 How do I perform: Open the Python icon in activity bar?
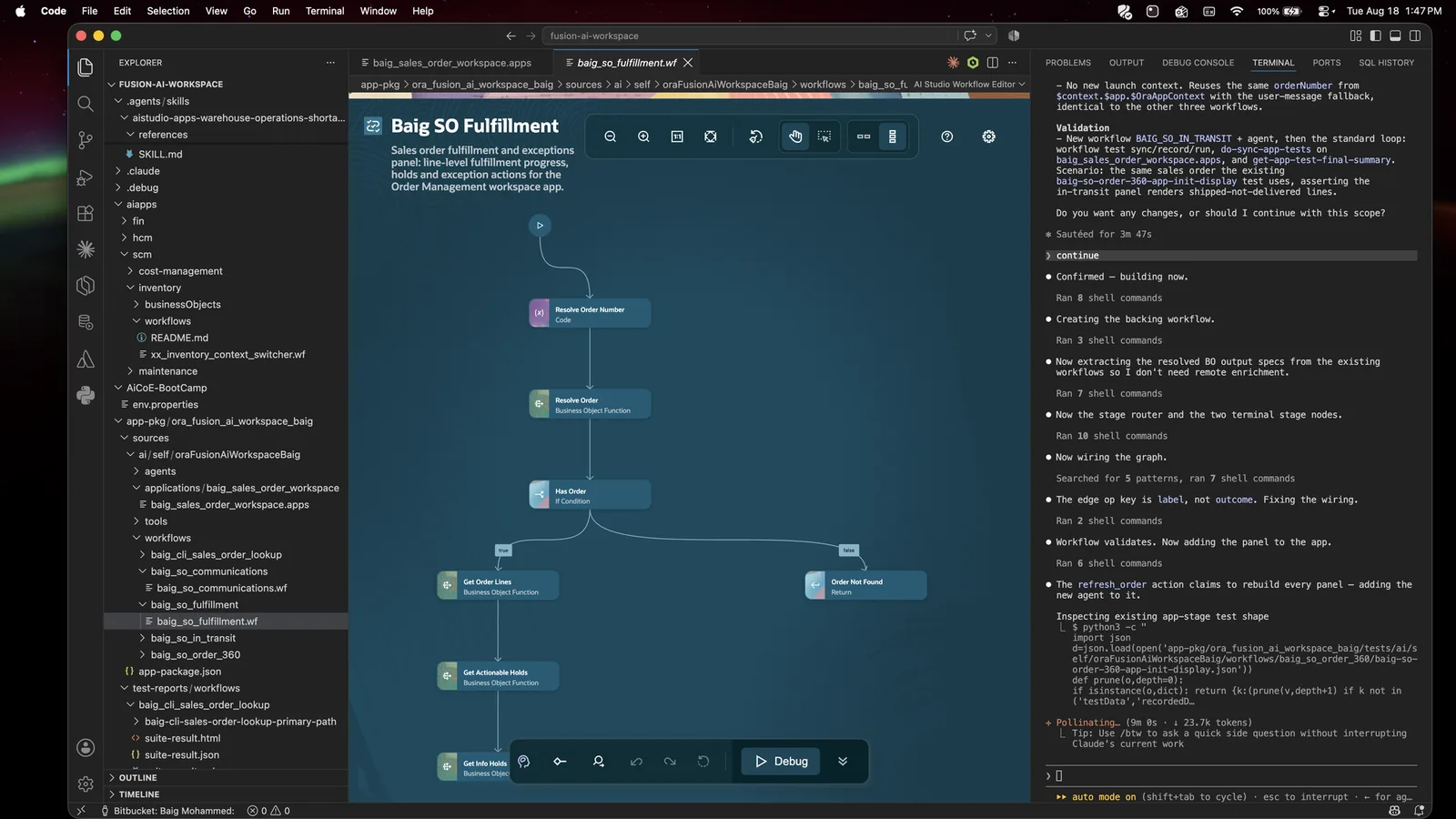click(x=86, y=395)
